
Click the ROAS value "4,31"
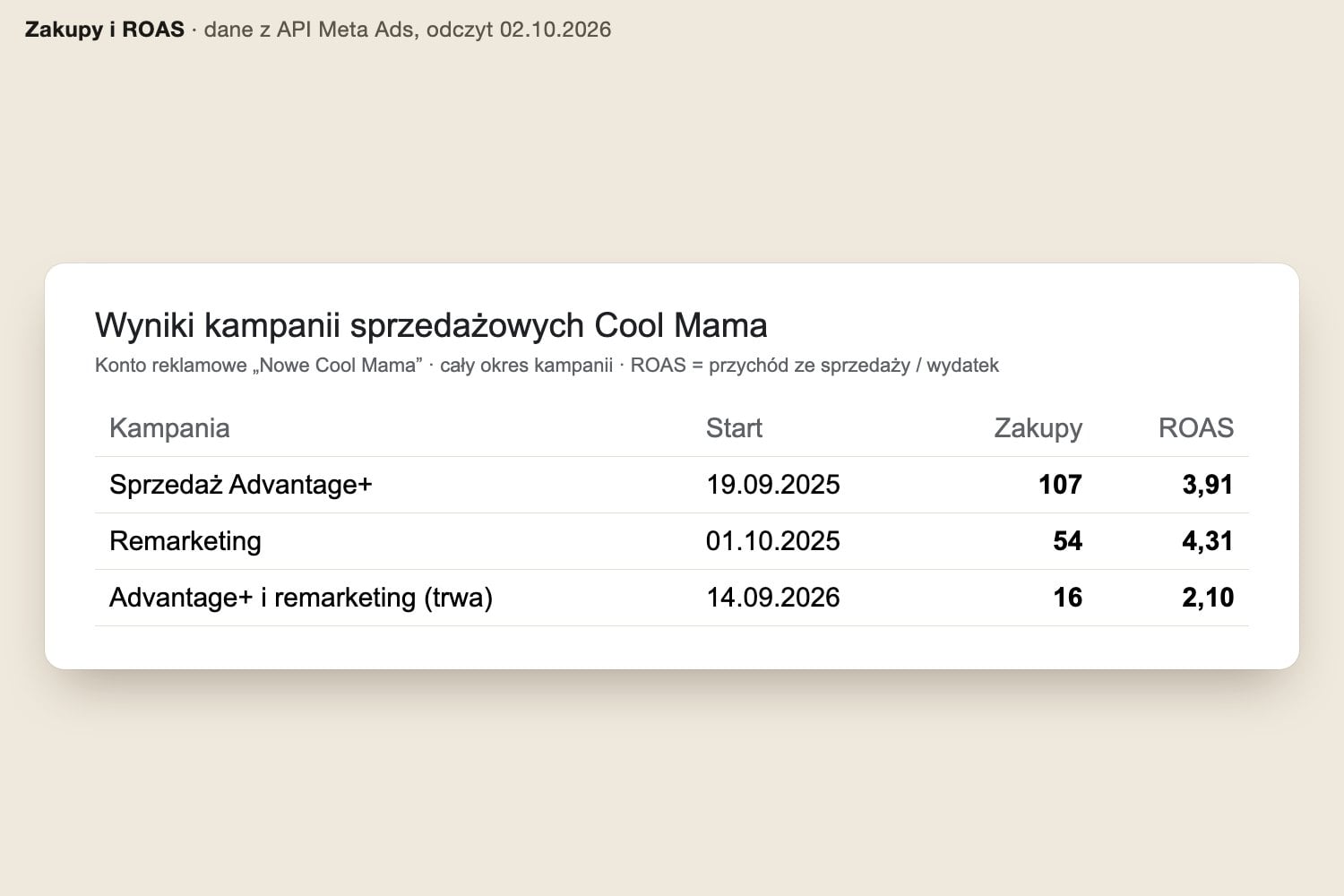point(1208,541)
